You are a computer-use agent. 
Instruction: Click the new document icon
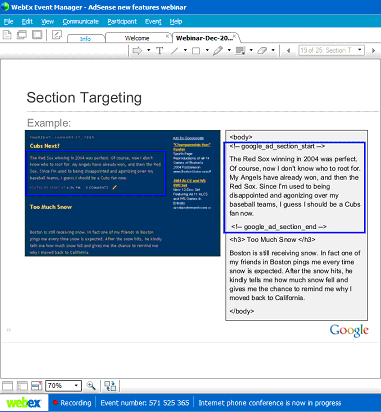(7, 35)
